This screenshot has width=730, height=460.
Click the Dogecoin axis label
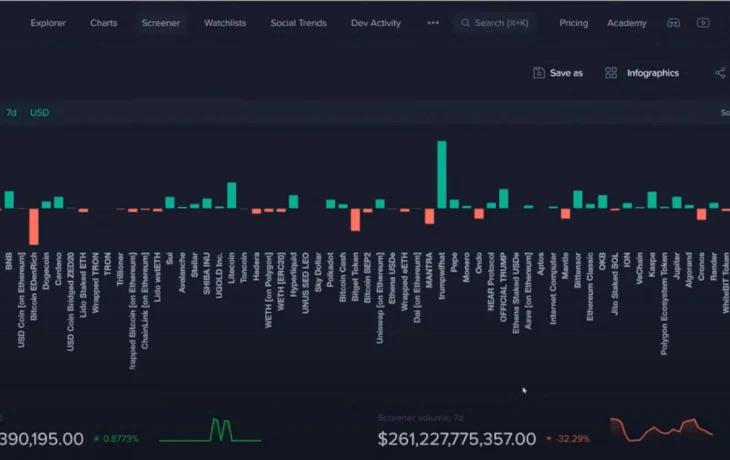46,271
